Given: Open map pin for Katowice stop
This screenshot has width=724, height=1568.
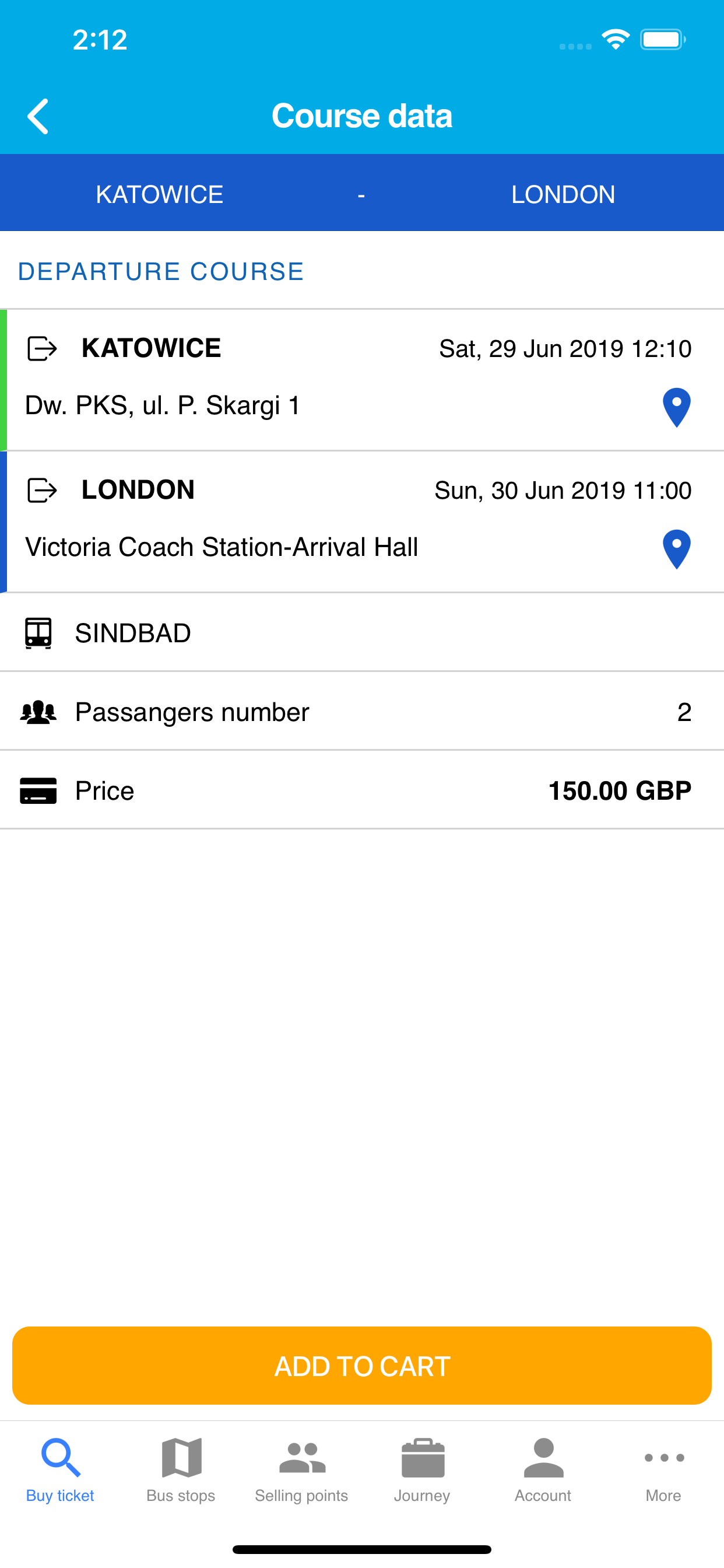Looking at the screenshot, I should (676, 407).
